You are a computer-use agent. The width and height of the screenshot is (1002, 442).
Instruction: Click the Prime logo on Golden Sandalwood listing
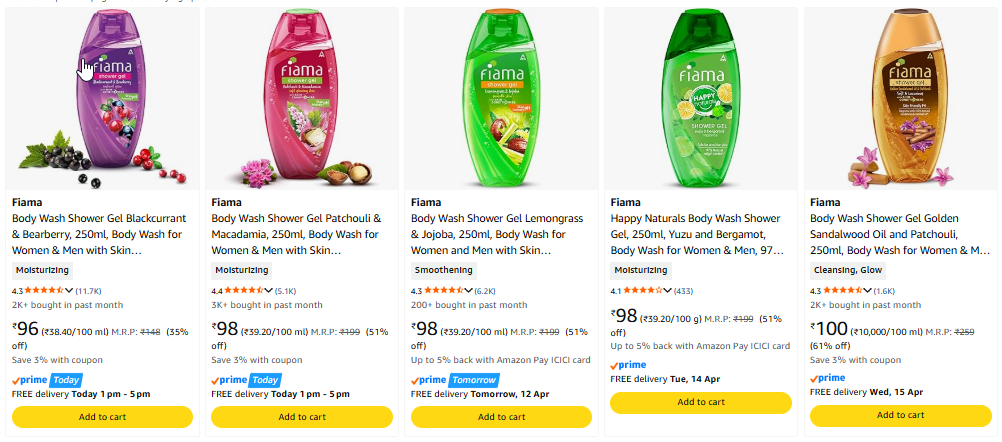click(x=828, y=378)
